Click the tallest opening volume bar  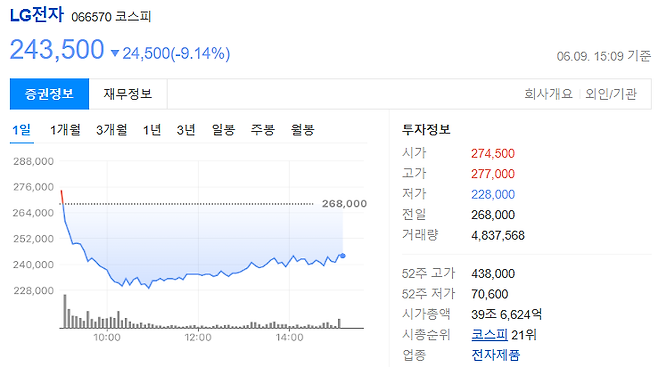click(x=65, y=311)
